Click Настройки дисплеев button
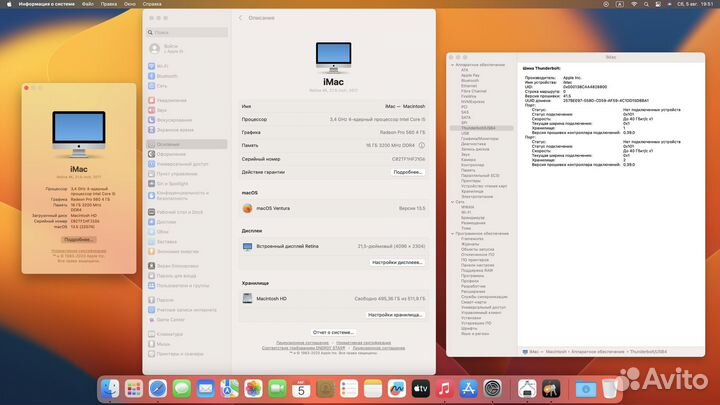 pos(397,263)
